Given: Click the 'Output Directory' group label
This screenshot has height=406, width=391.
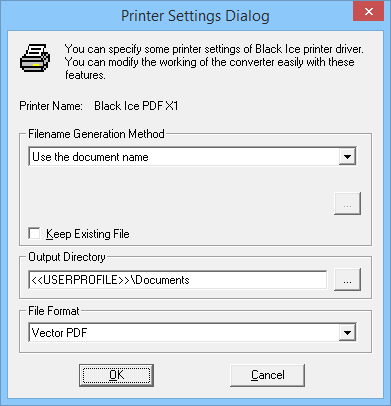Looking at the screenshot, I should tap(67, 257).
